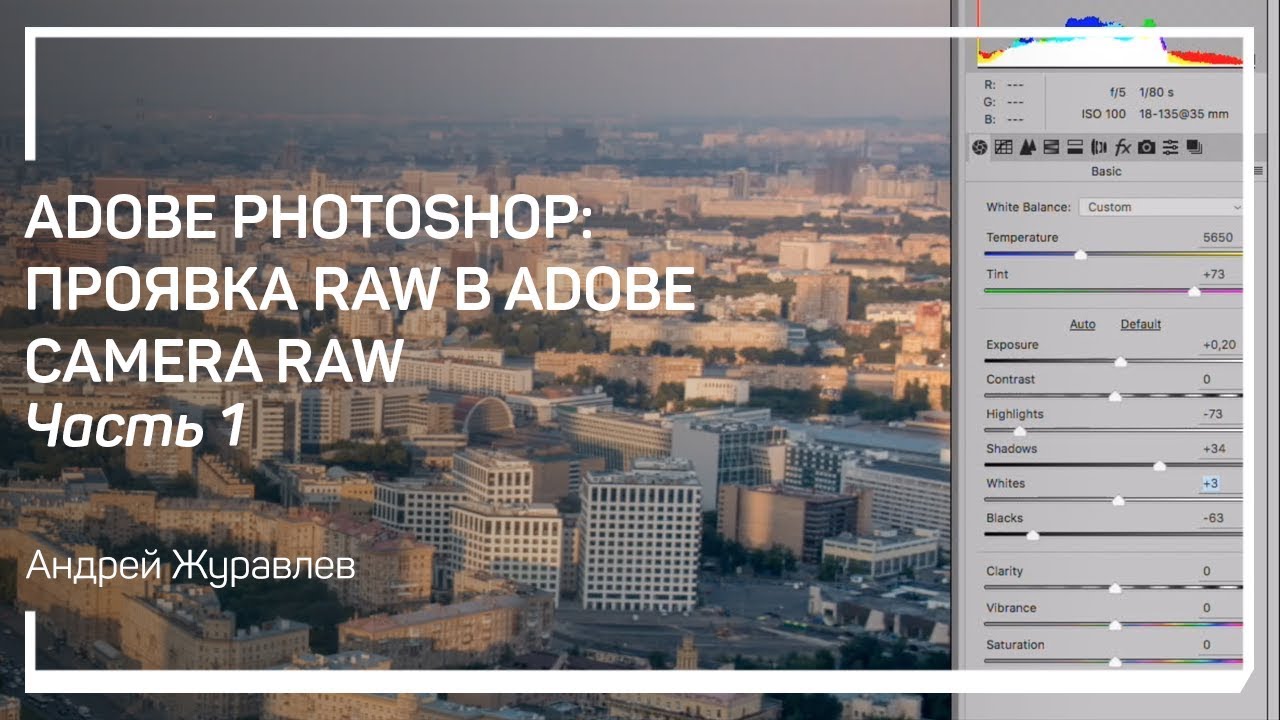The width and height of the screenshot is (1280, 720).
Task: Click the '18-135@35 mm' lens text
Action: point(1182,114)
